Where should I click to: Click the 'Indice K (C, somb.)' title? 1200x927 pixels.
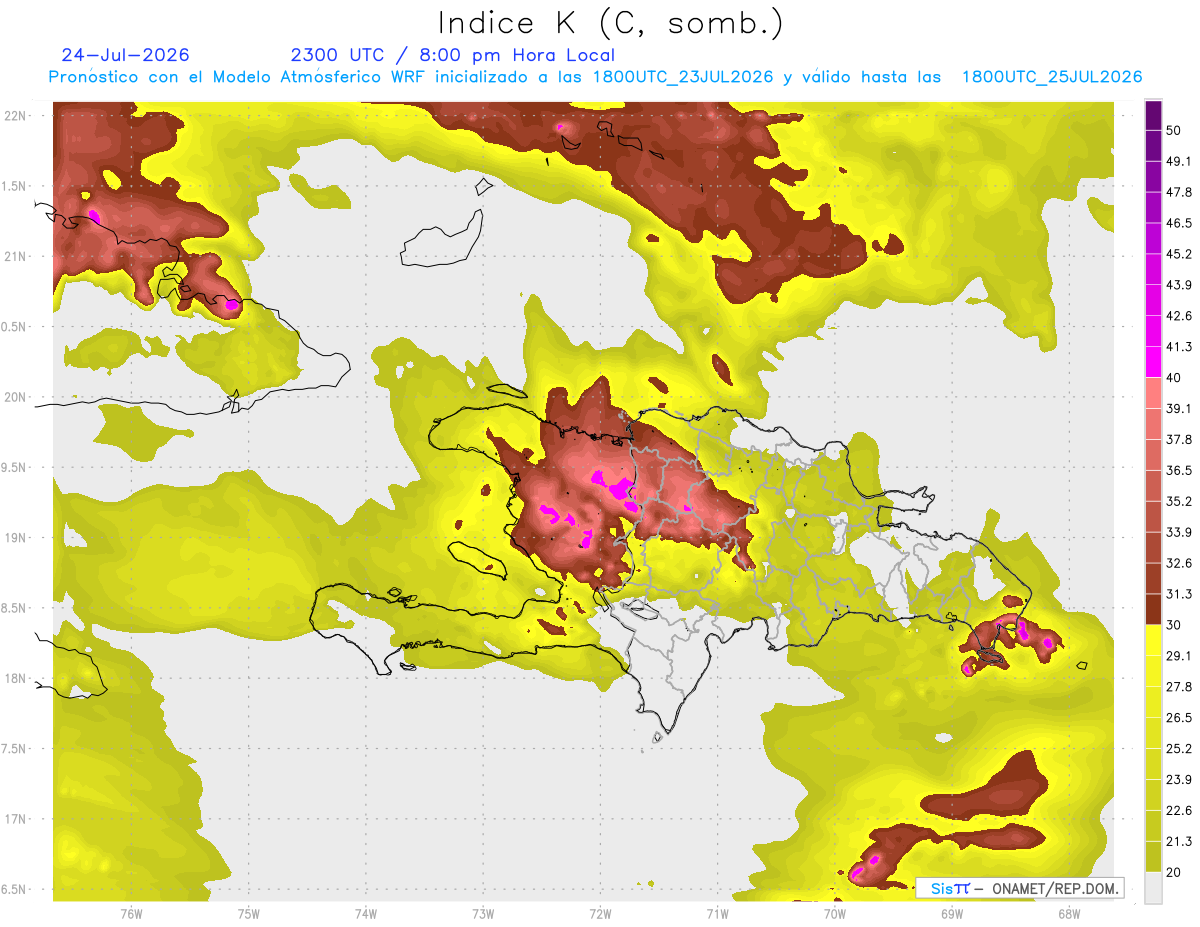[x=611, y=23]
